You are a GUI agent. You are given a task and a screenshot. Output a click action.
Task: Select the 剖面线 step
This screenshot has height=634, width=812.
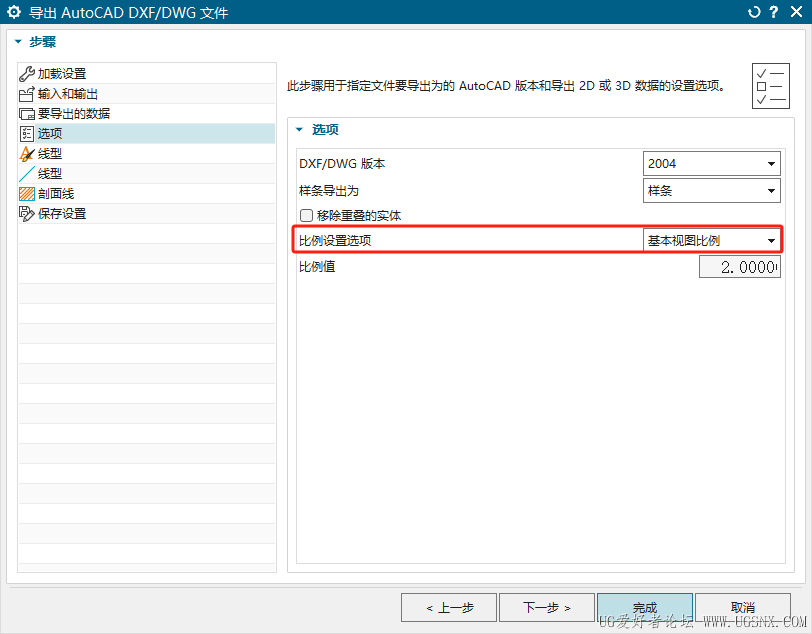[147, 194]
